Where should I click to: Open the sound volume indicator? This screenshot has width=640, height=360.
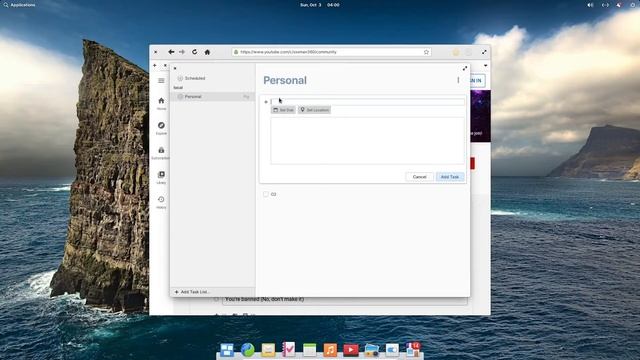click(x=590, y=5)
